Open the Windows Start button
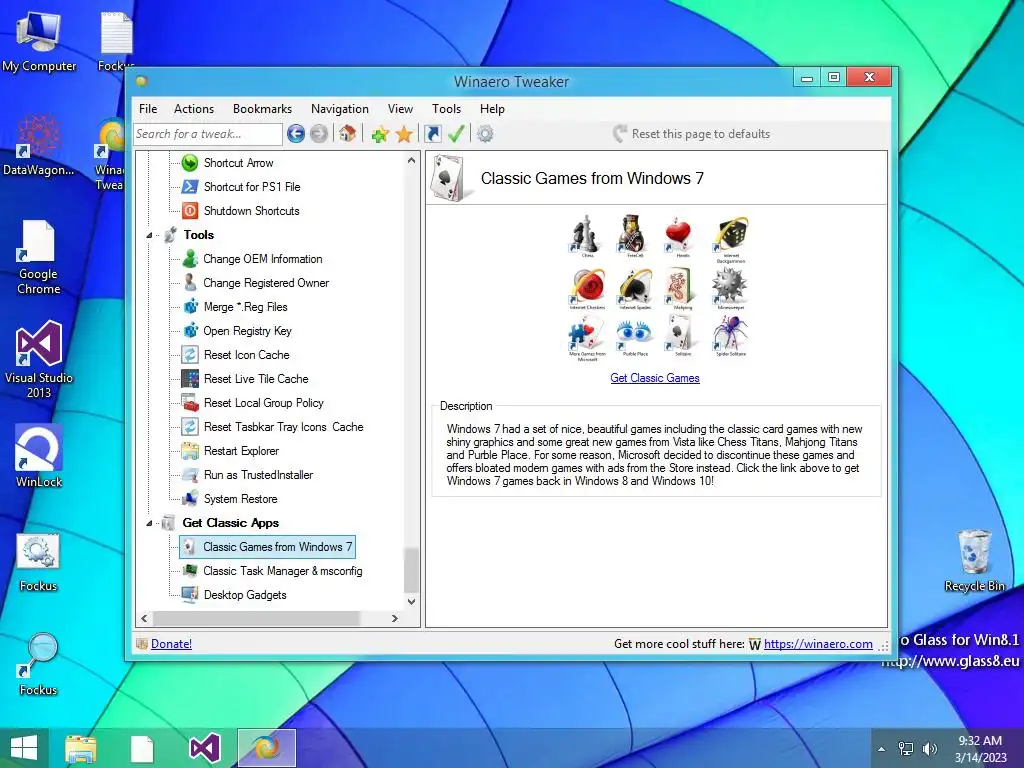 24,748
